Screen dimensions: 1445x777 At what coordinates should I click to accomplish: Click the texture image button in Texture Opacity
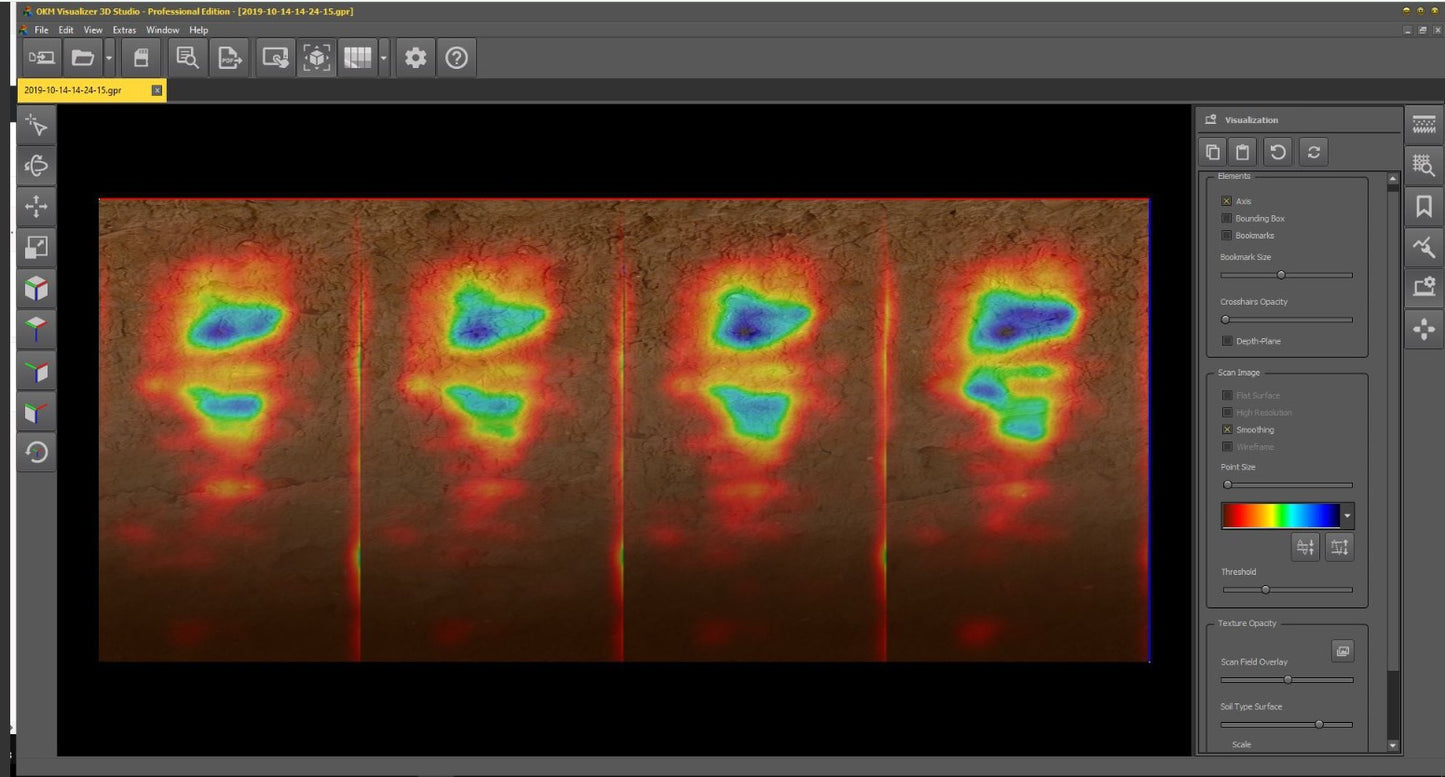1342,651
